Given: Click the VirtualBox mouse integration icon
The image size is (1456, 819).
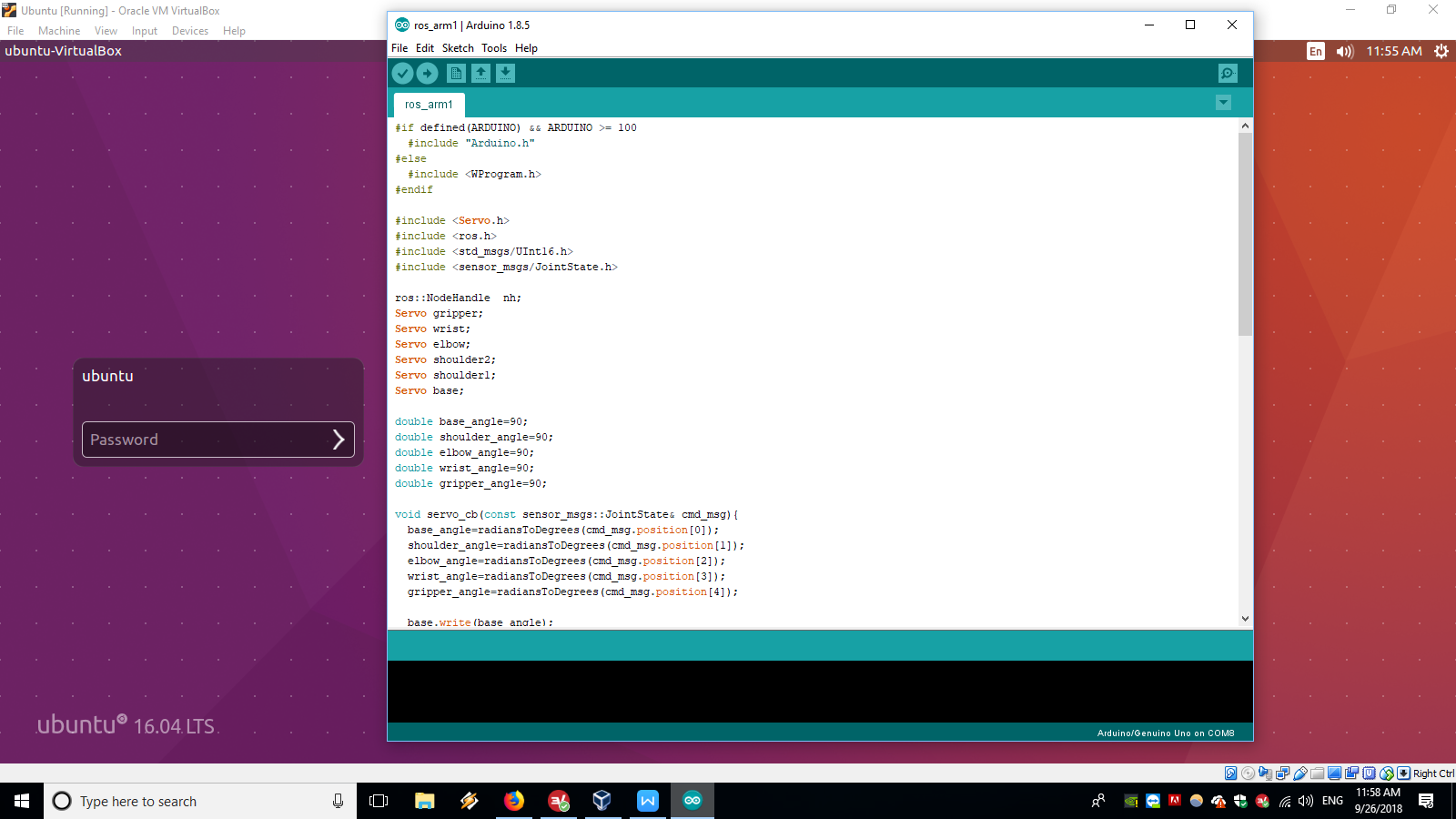Looking at the screenshot, I should tap(1387, 773).
